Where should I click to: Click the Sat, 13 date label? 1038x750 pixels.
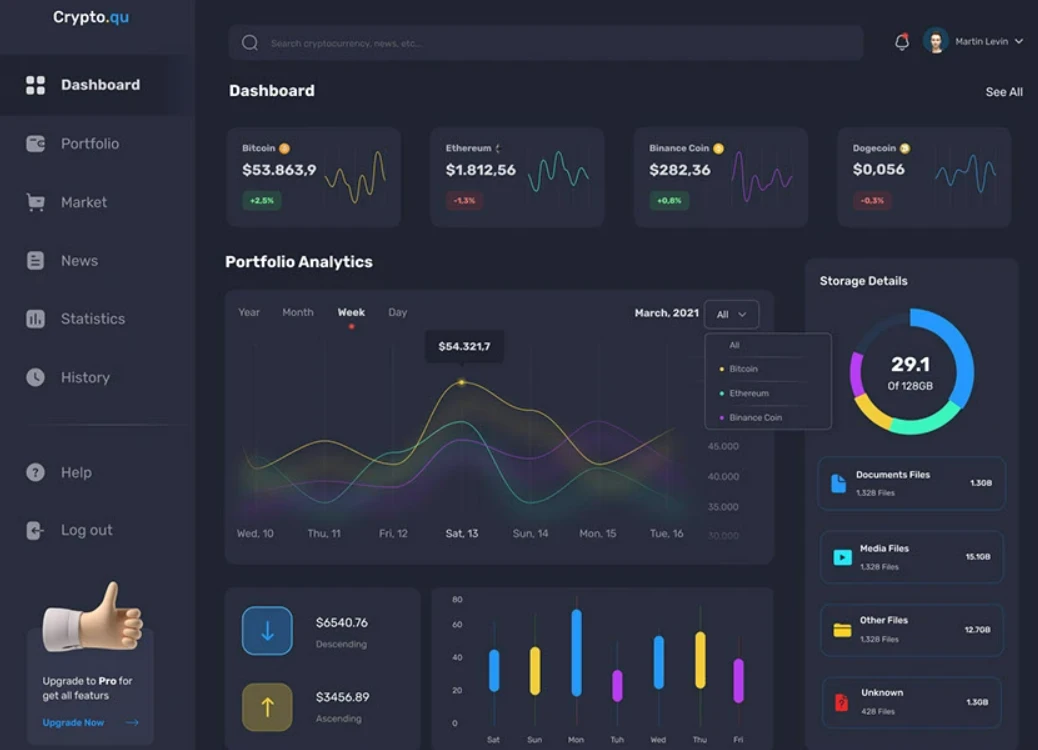pos(461,534)
